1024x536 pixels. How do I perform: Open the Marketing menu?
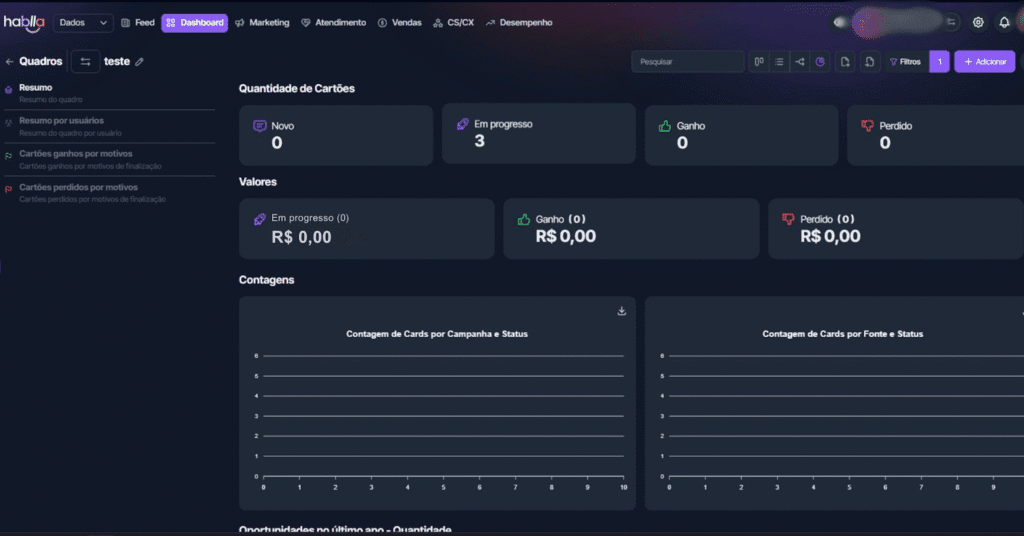pos(262,22)
